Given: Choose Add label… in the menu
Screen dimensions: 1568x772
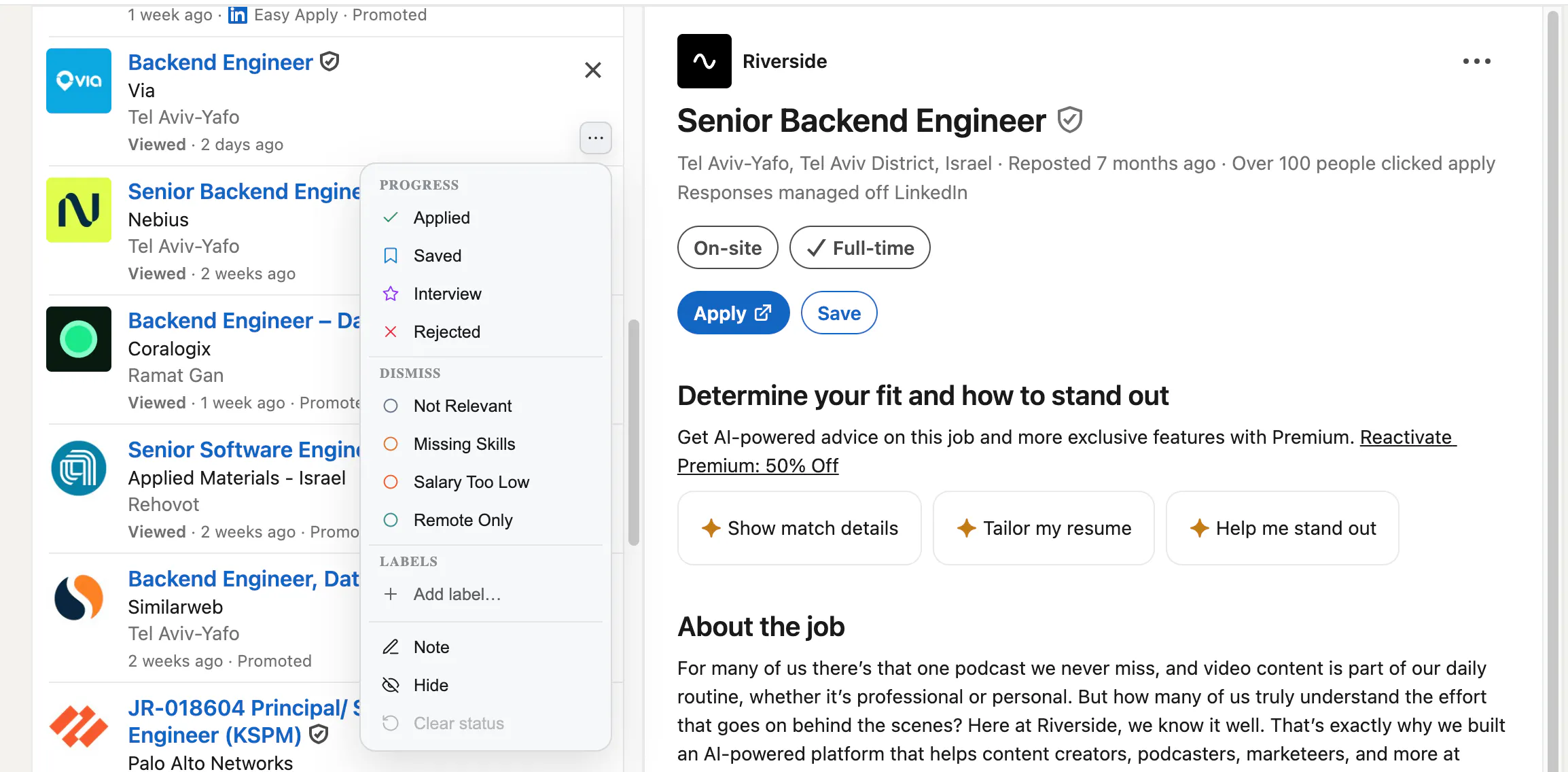Looking at the screenshot, I should pyautogui.click(x=486, y=594).
